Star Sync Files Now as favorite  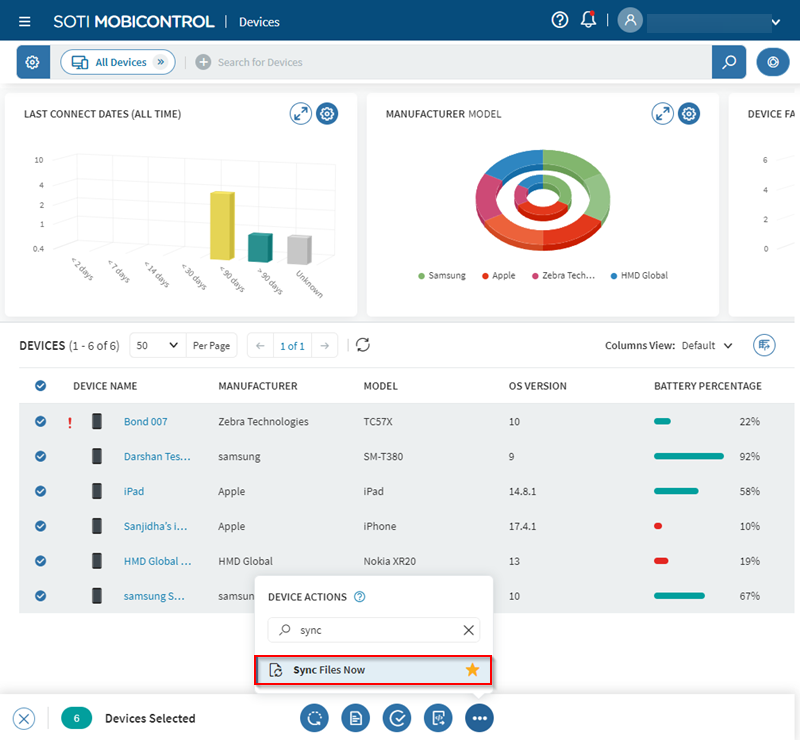pyautogui.click(x=472, y=670)
